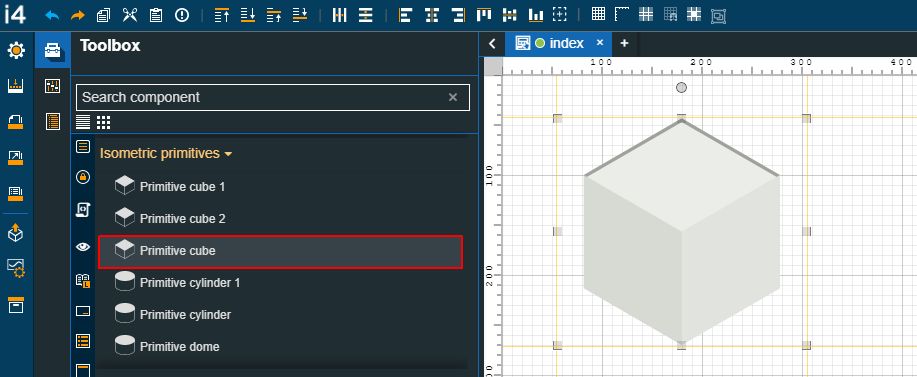This screenshot has width=917, height=377.
Task: Click the toolbox padlock category icon
Action: (83, 177)
